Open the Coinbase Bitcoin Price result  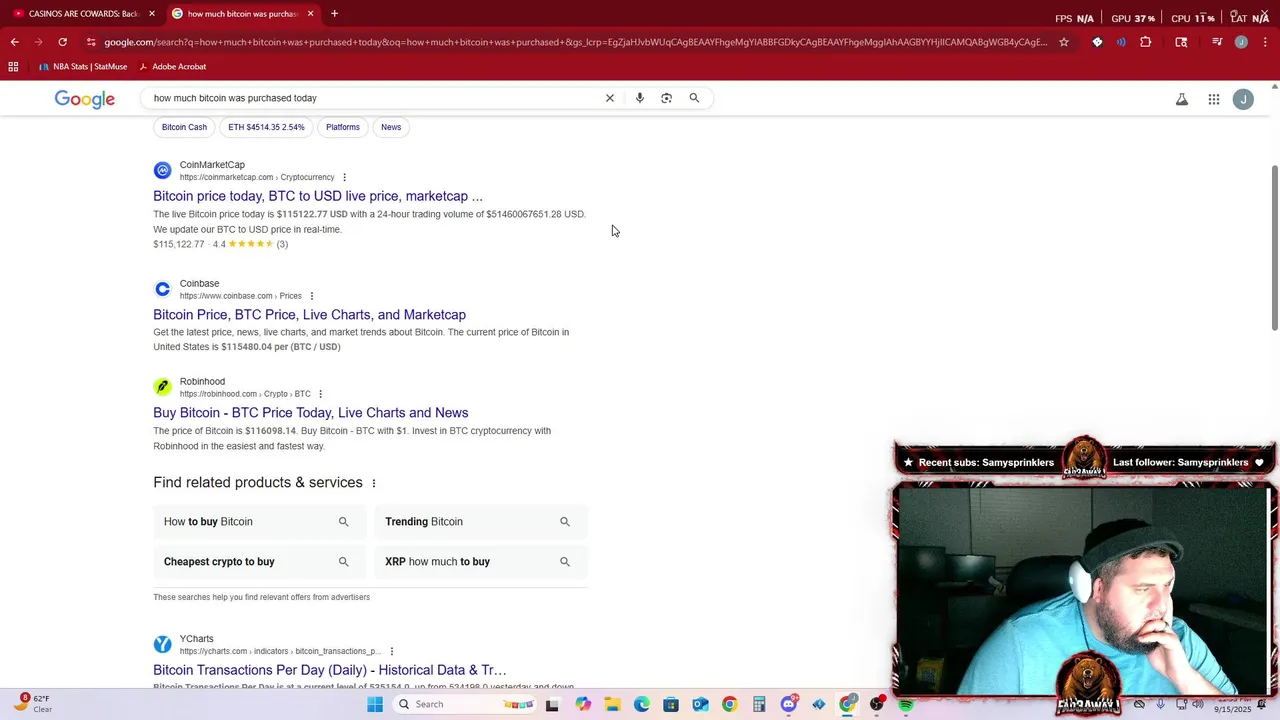coord(309,315)
